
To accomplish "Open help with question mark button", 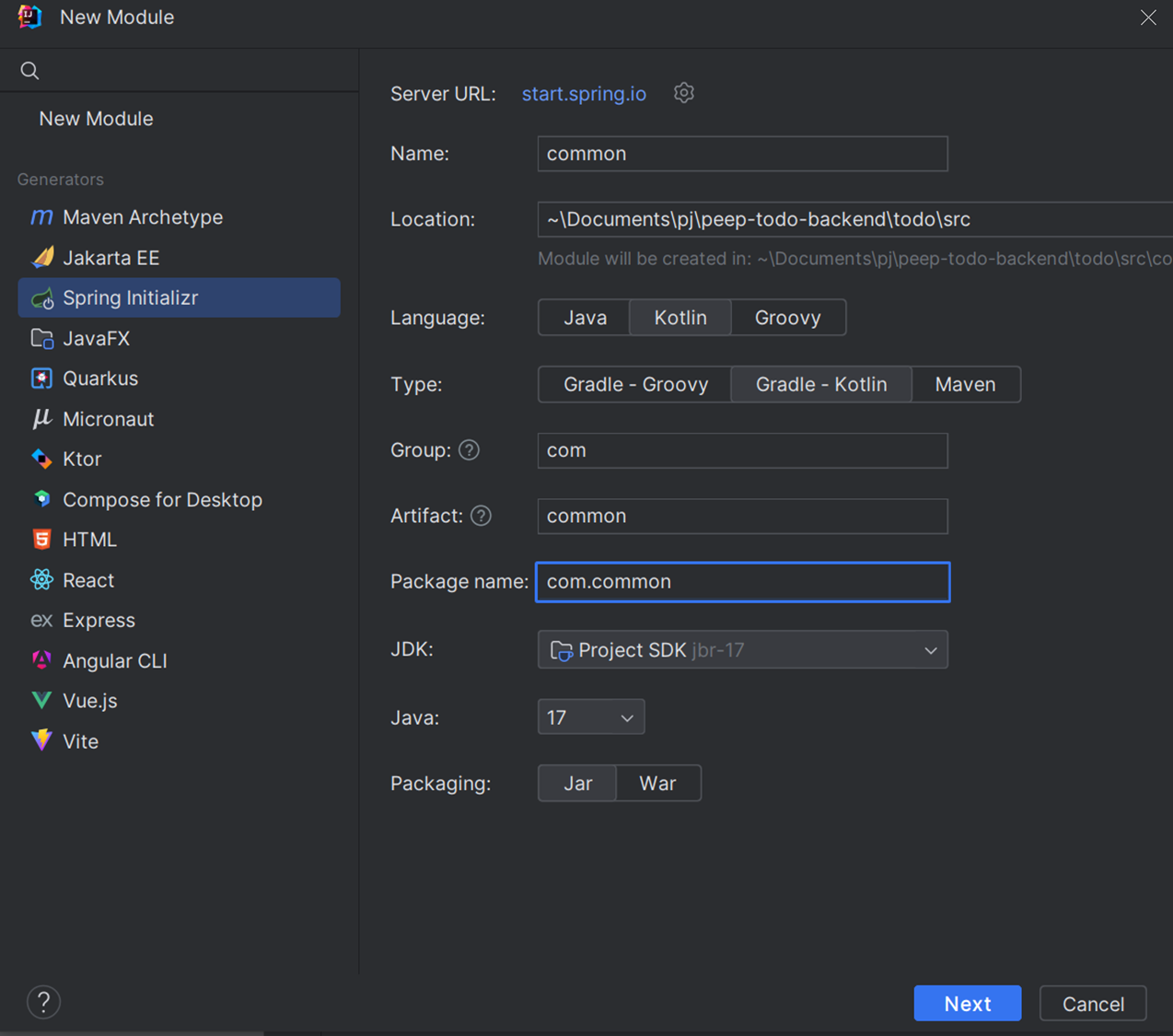I will point(43,1002).
